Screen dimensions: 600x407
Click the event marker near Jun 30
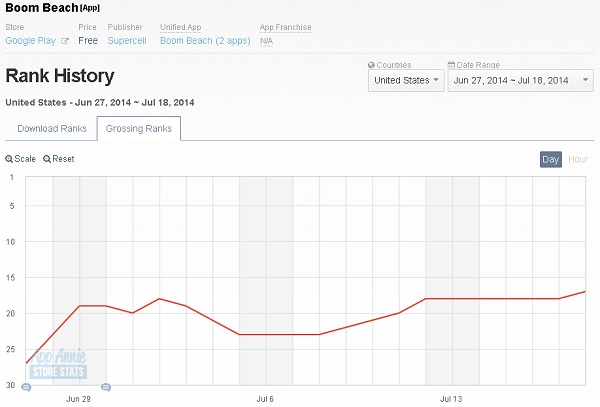coord(106,387)
